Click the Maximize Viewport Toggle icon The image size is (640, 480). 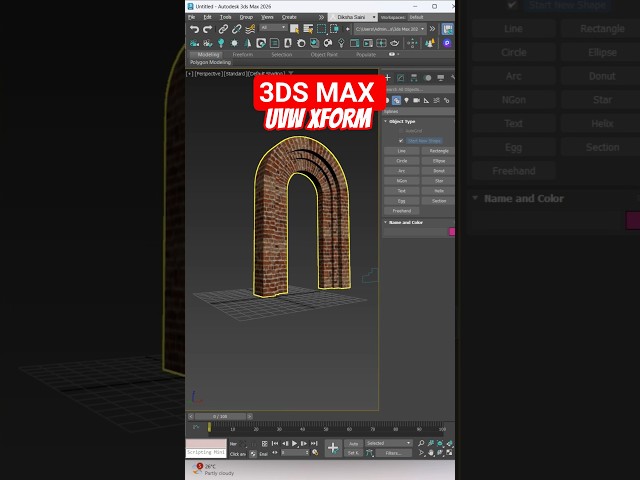point(449,453)
